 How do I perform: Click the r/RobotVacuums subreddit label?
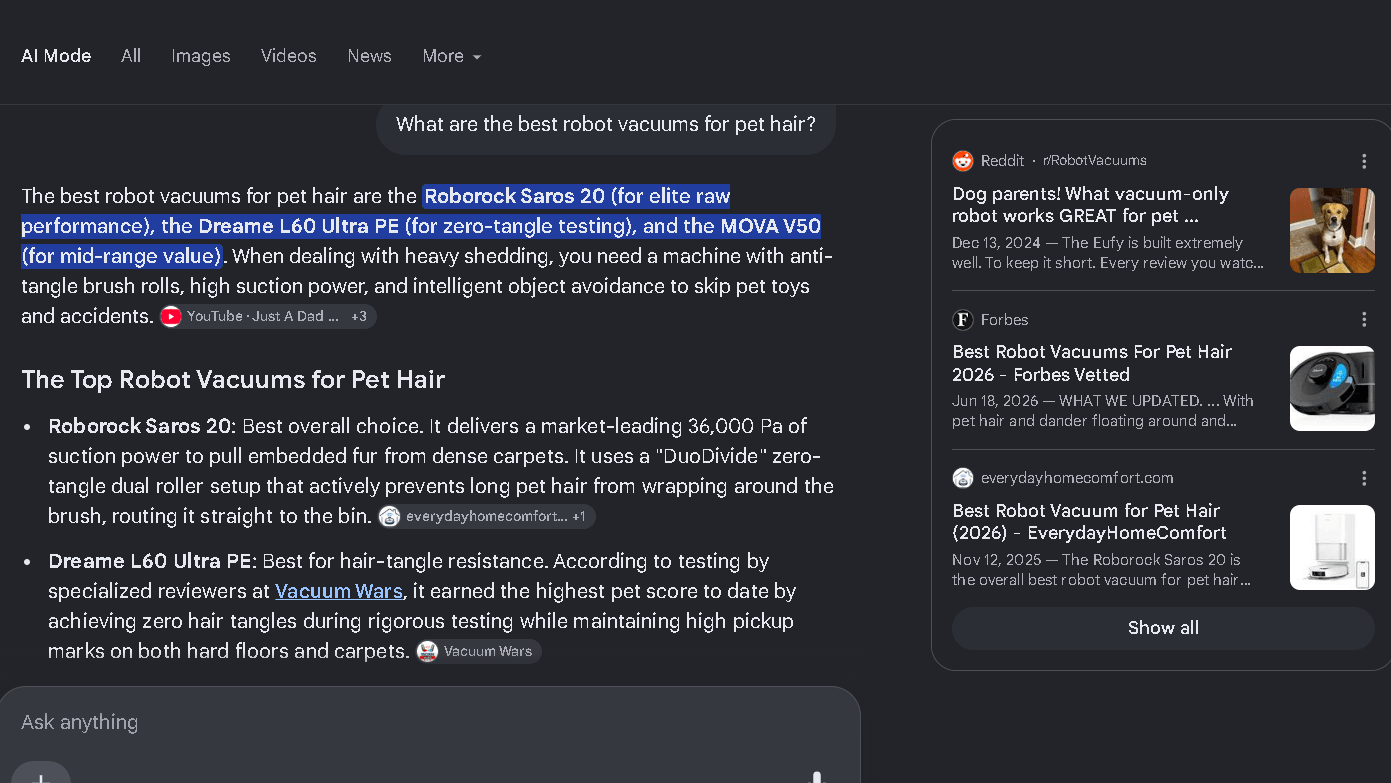[x=1095, y=161]
